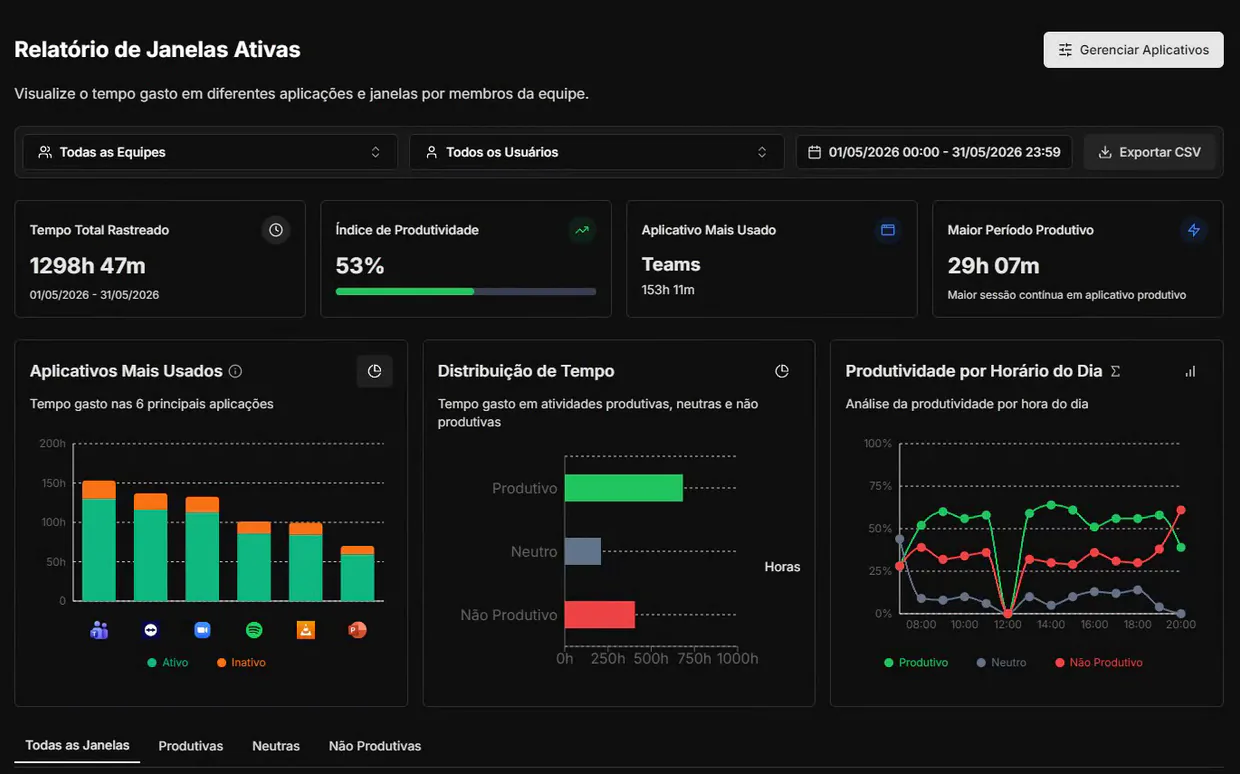Click the PowerPoint app icon under the chart
Screen dimensions: 1240x774
point(357,630)
